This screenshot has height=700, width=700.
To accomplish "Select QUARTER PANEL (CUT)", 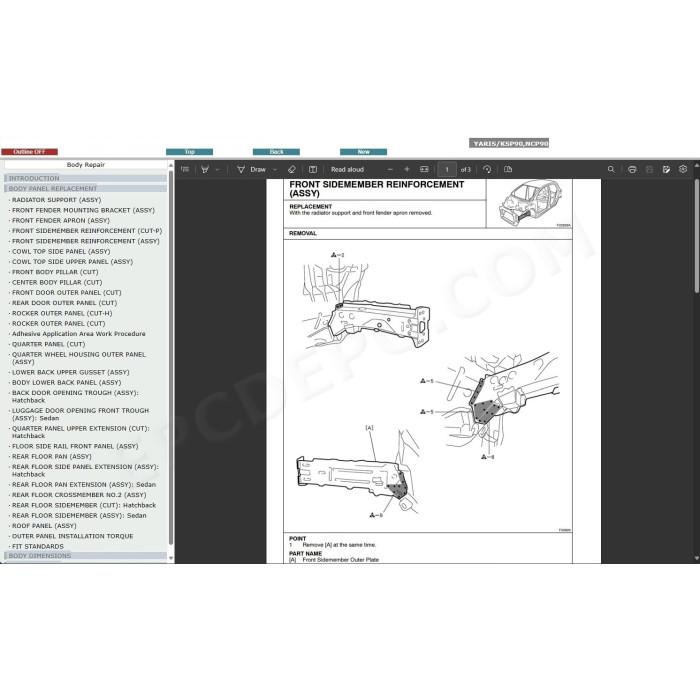I will tap(48, 344).
